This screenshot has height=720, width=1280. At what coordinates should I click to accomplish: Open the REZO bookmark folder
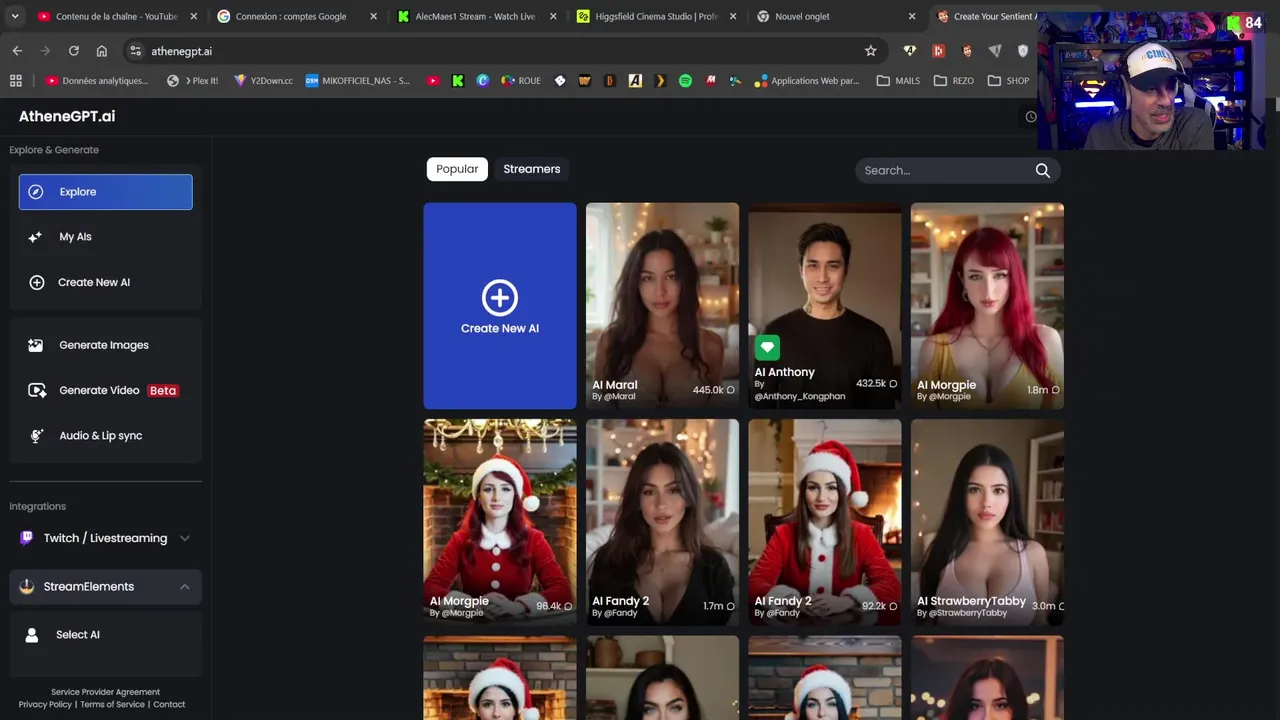tap(954, 81)
